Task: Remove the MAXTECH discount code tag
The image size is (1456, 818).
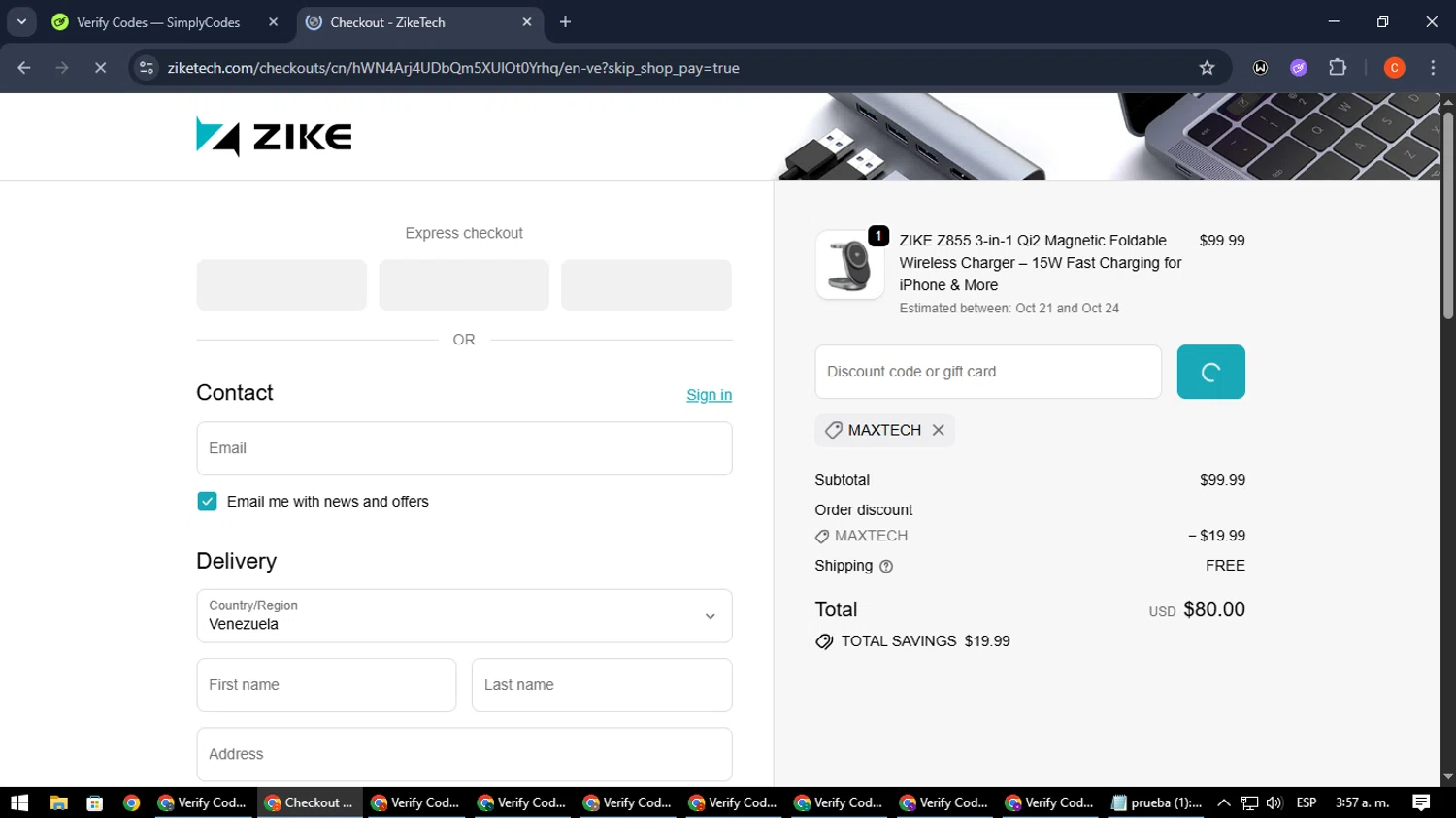Action: [938, 430]
